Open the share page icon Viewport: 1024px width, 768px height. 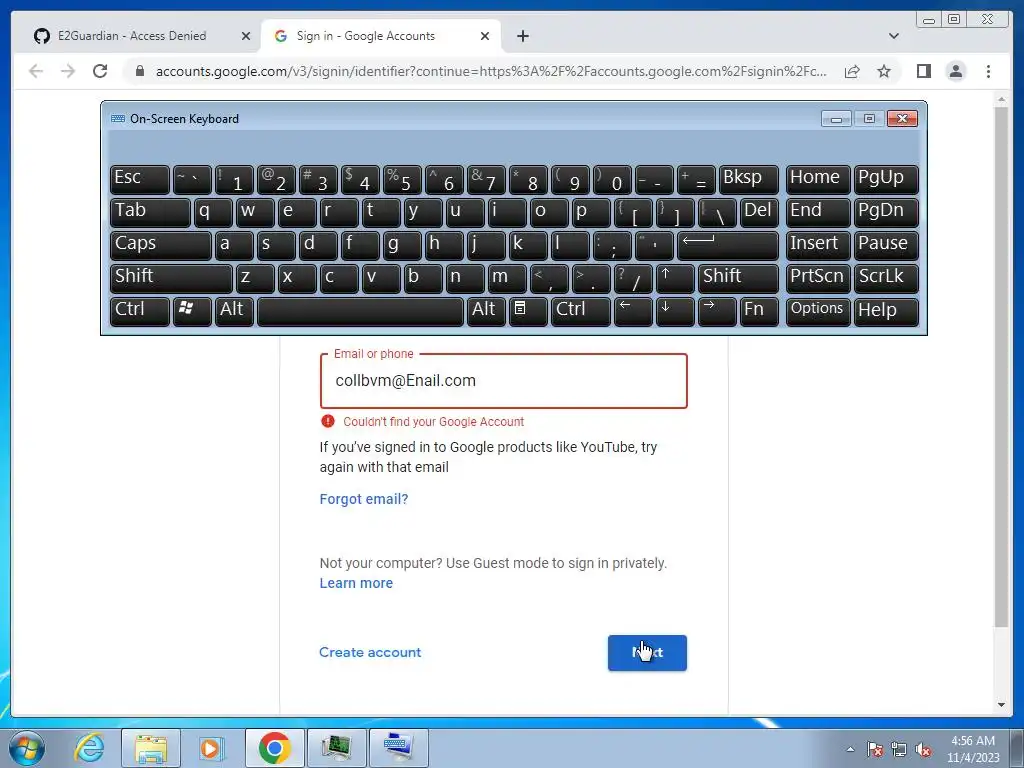[852, 71]
